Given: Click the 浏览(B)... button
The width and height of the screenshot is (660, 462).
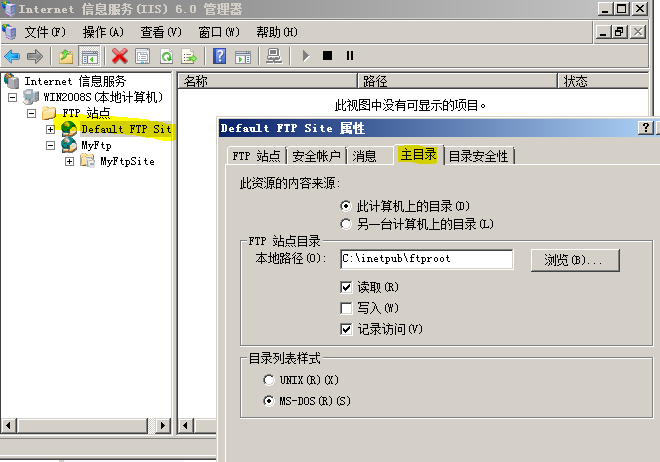Looking at the screenshot, I should click(x=575, y=260).
